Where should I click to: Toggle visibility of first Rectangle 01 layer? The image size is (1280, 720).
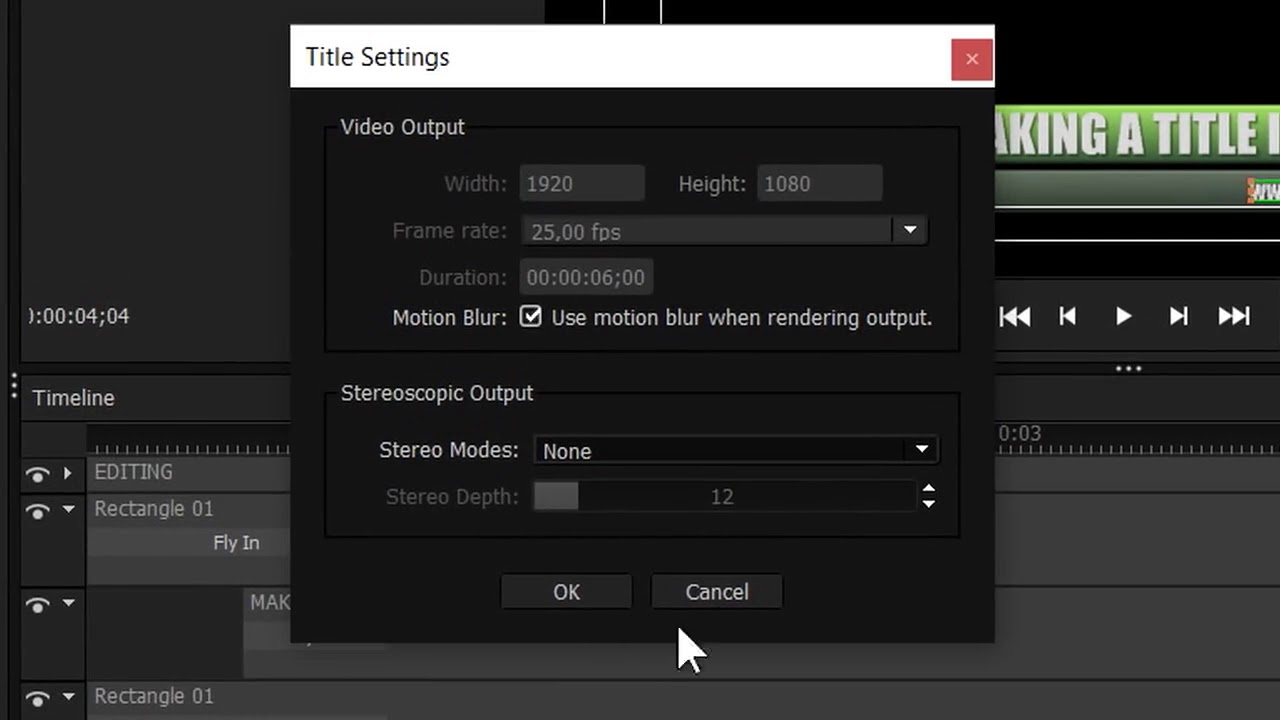[38, 511]
